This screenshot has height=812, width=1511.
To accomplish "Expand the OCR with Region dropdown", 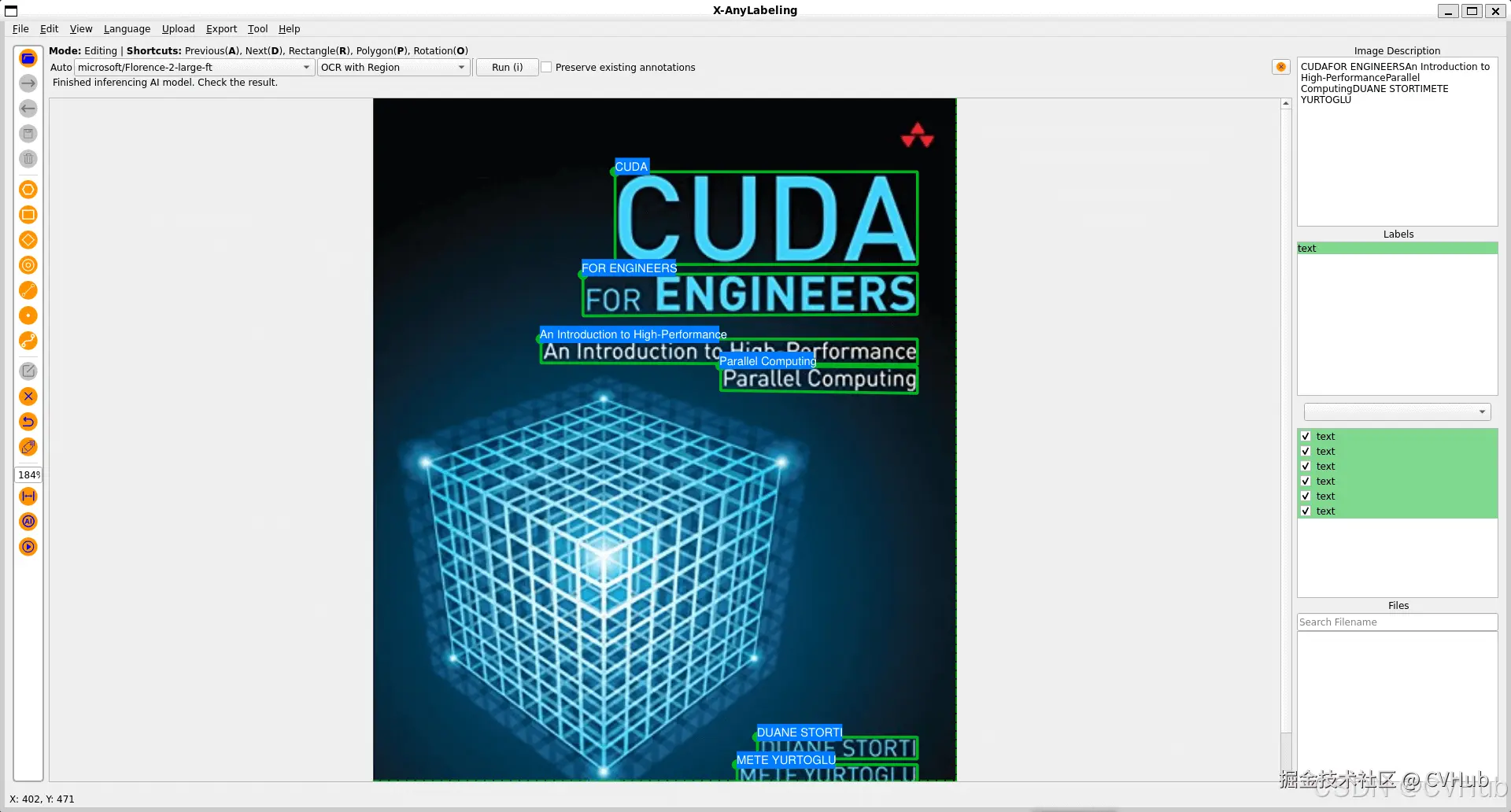I will [x=394, y=68].
